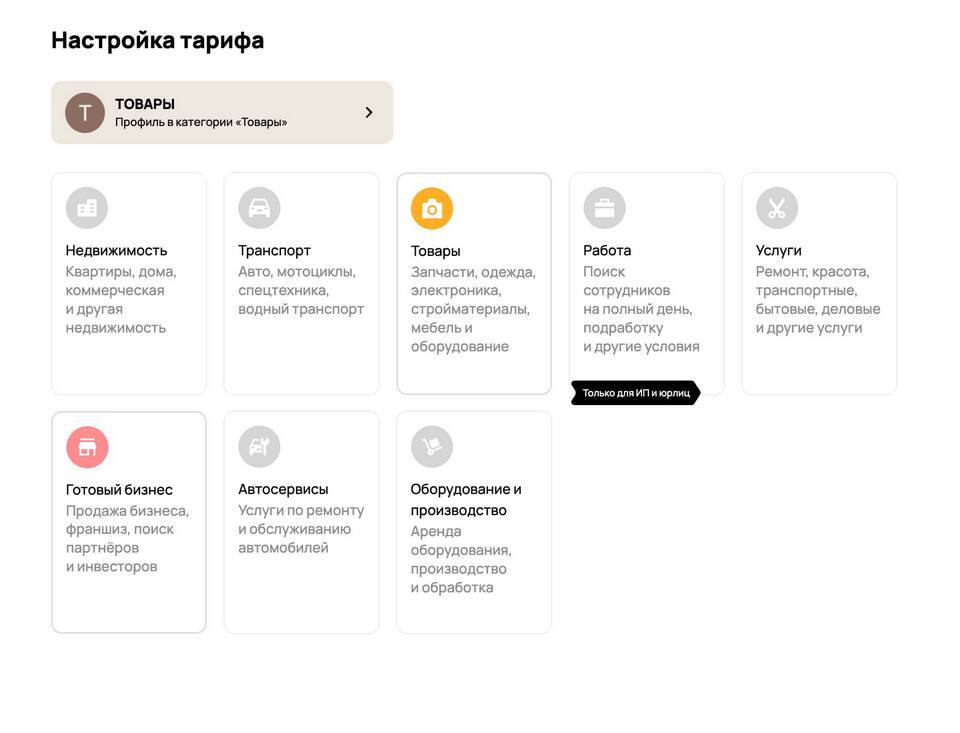This screenshot has width=960, height=733.
Task: Open the Транспорт category description text
Action: click(301, 290)
